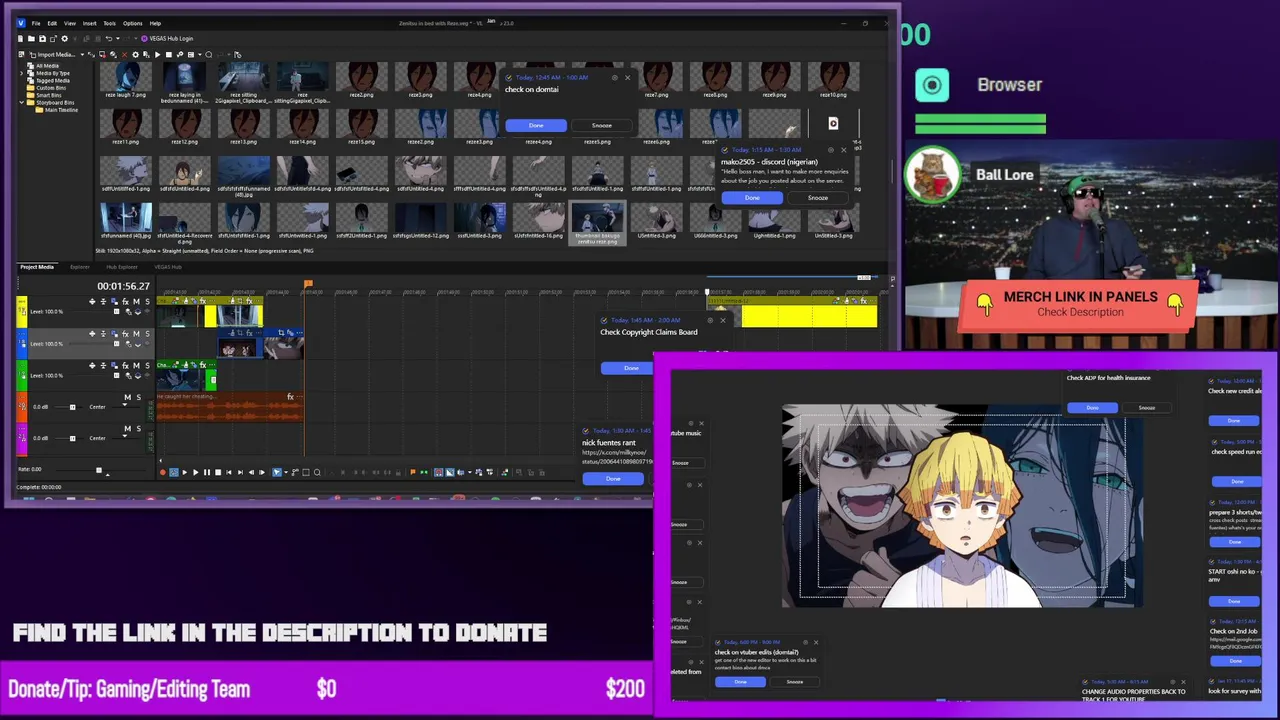
Task: Snooze the mako2505 discord reminder
Action: coord(817,197)
